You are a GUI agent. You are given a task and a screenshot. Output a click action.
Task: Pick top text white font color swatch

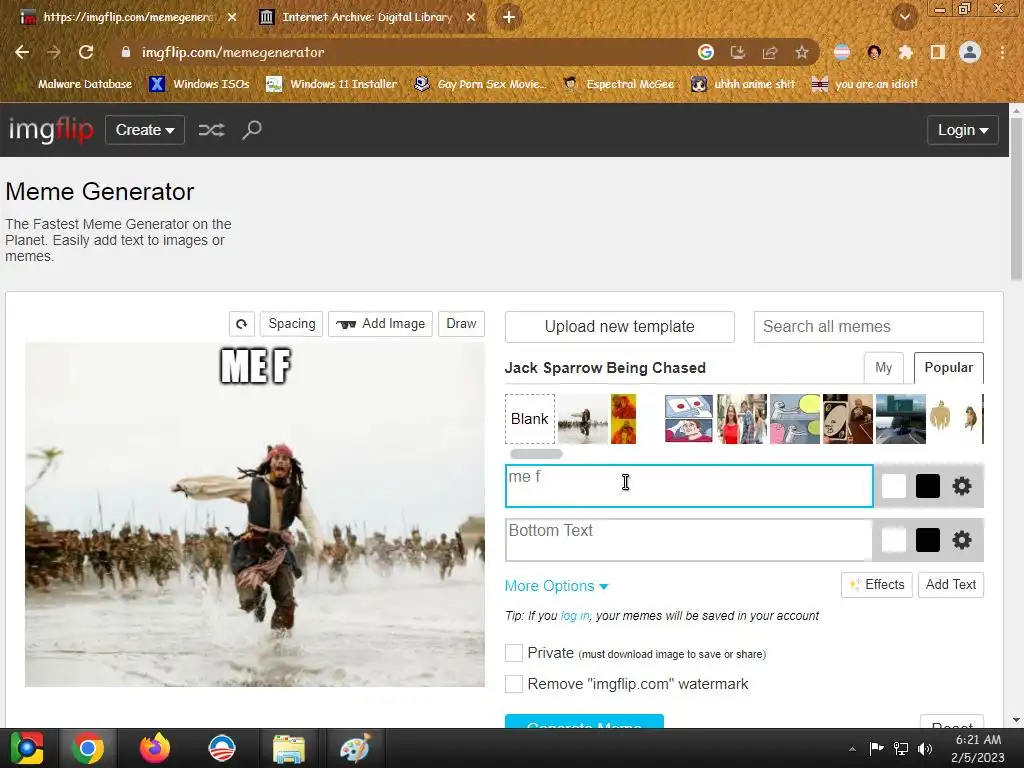(x=894, y=486)
